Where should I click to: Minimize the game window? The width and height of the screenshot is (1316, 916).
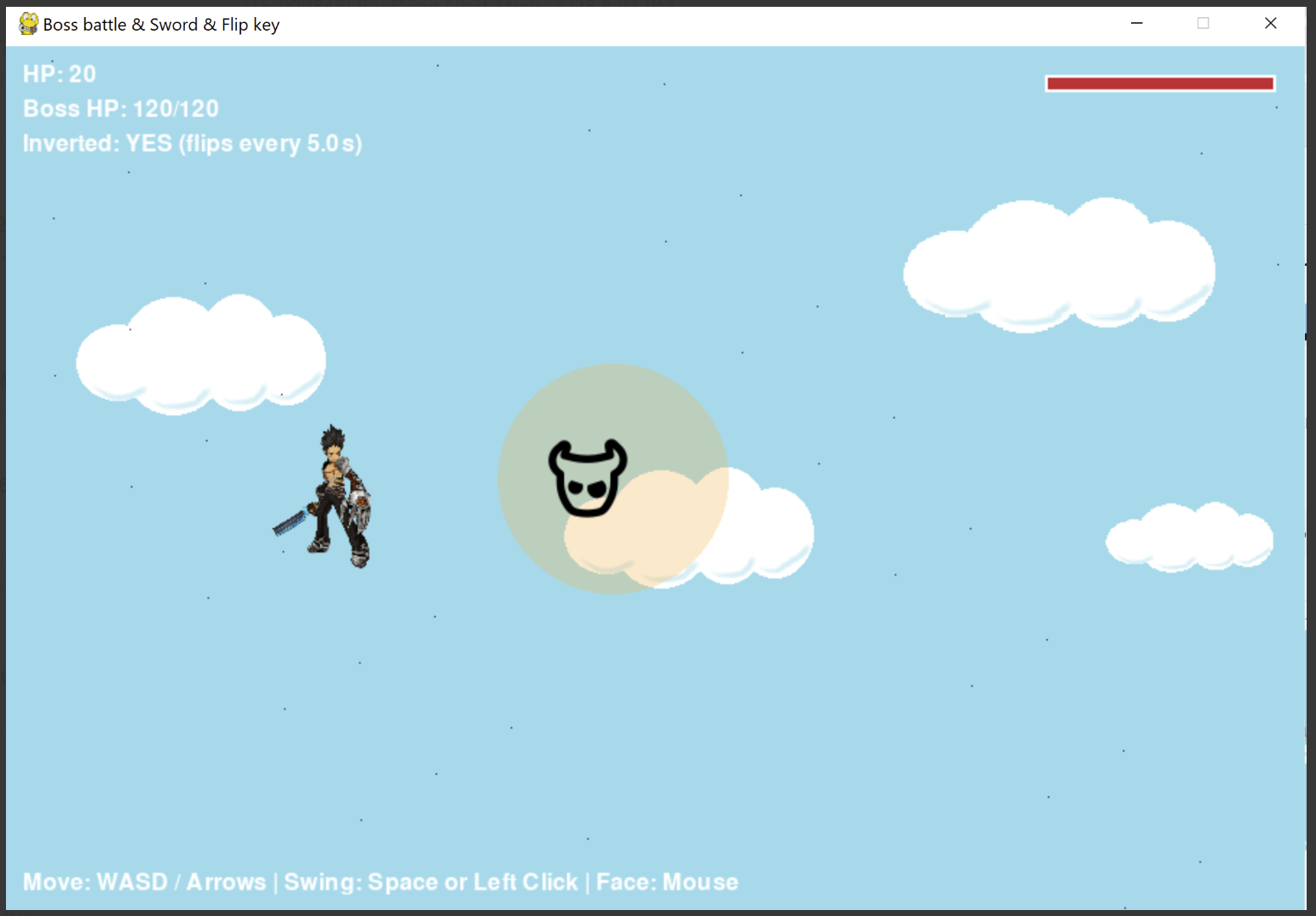click(1136, 24)
